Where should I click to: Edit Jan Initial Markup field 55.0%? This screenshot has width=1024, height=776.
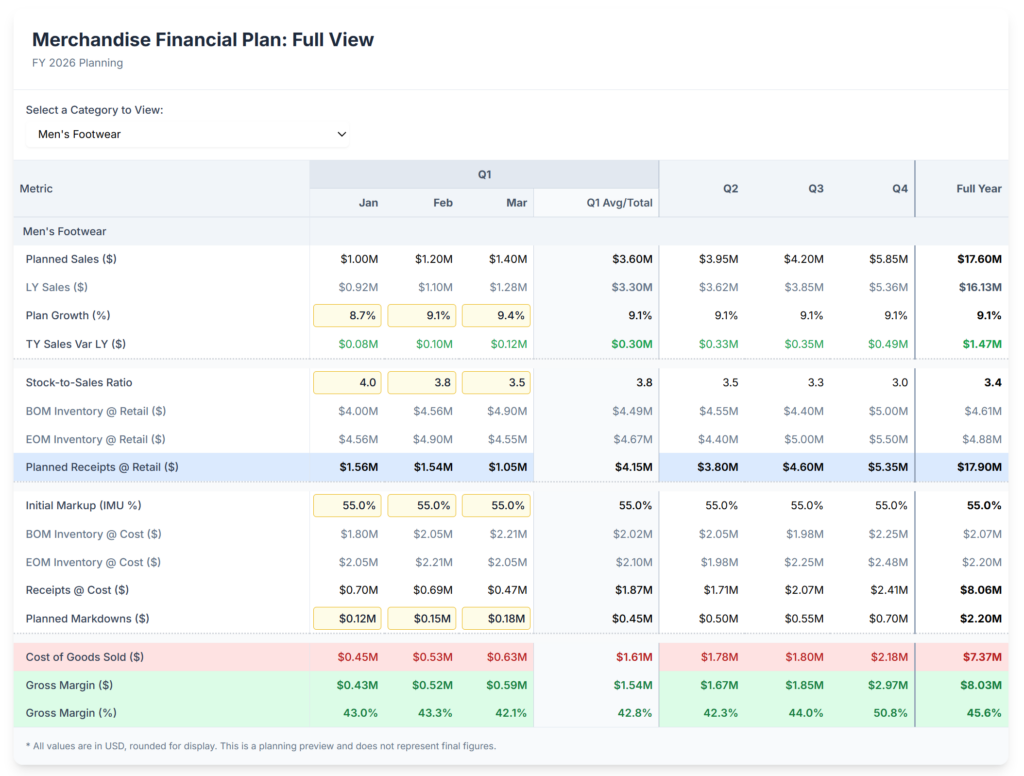pos(347,506)
